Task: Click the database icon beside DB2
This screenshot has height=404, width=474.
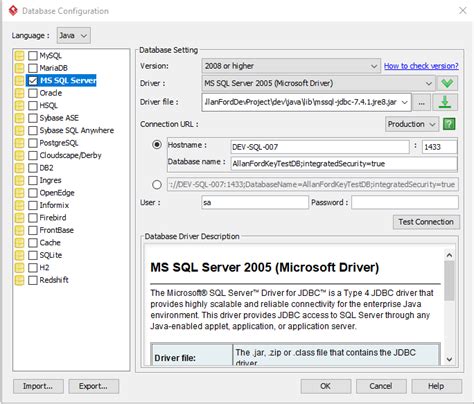Action: coord(19,168)
